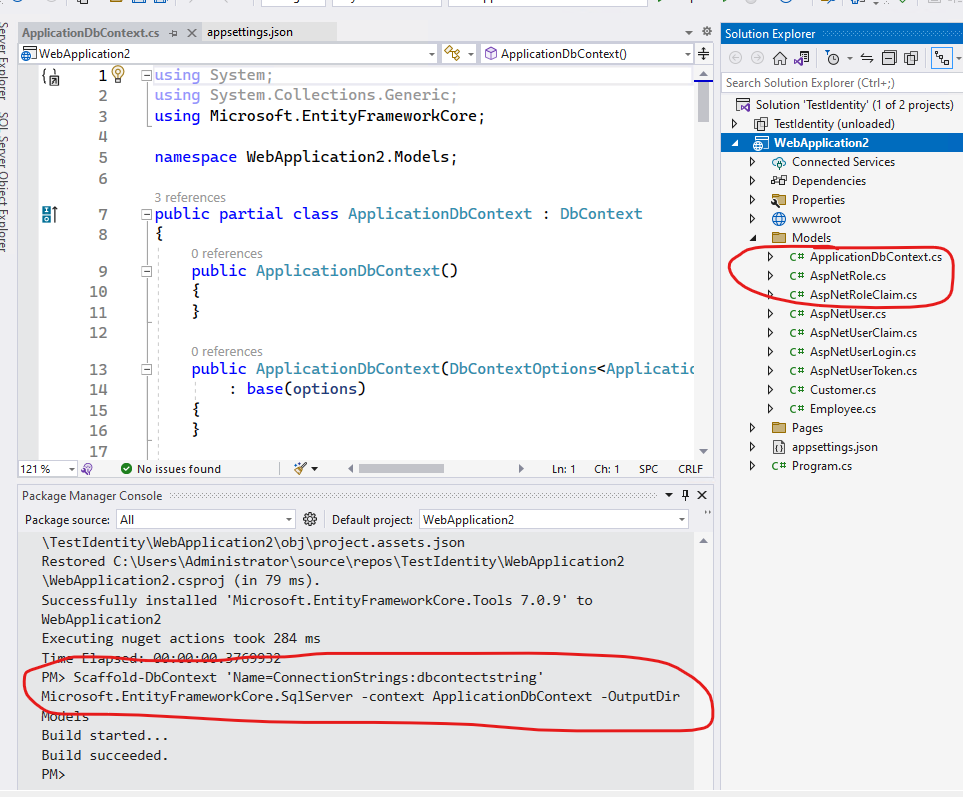Click the lightbulb quick actions icon on line 1

[118, 74]
